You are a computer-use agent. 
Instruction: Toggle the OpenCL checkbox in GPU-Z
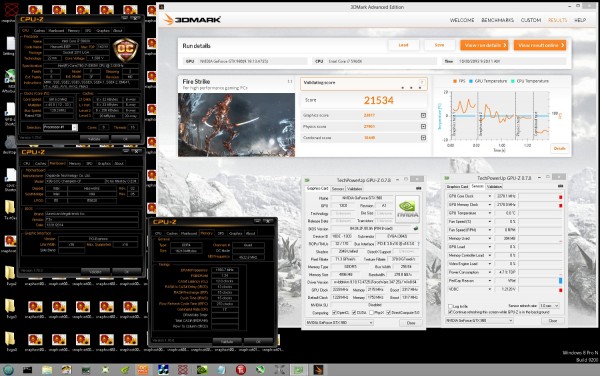point(334,313)
